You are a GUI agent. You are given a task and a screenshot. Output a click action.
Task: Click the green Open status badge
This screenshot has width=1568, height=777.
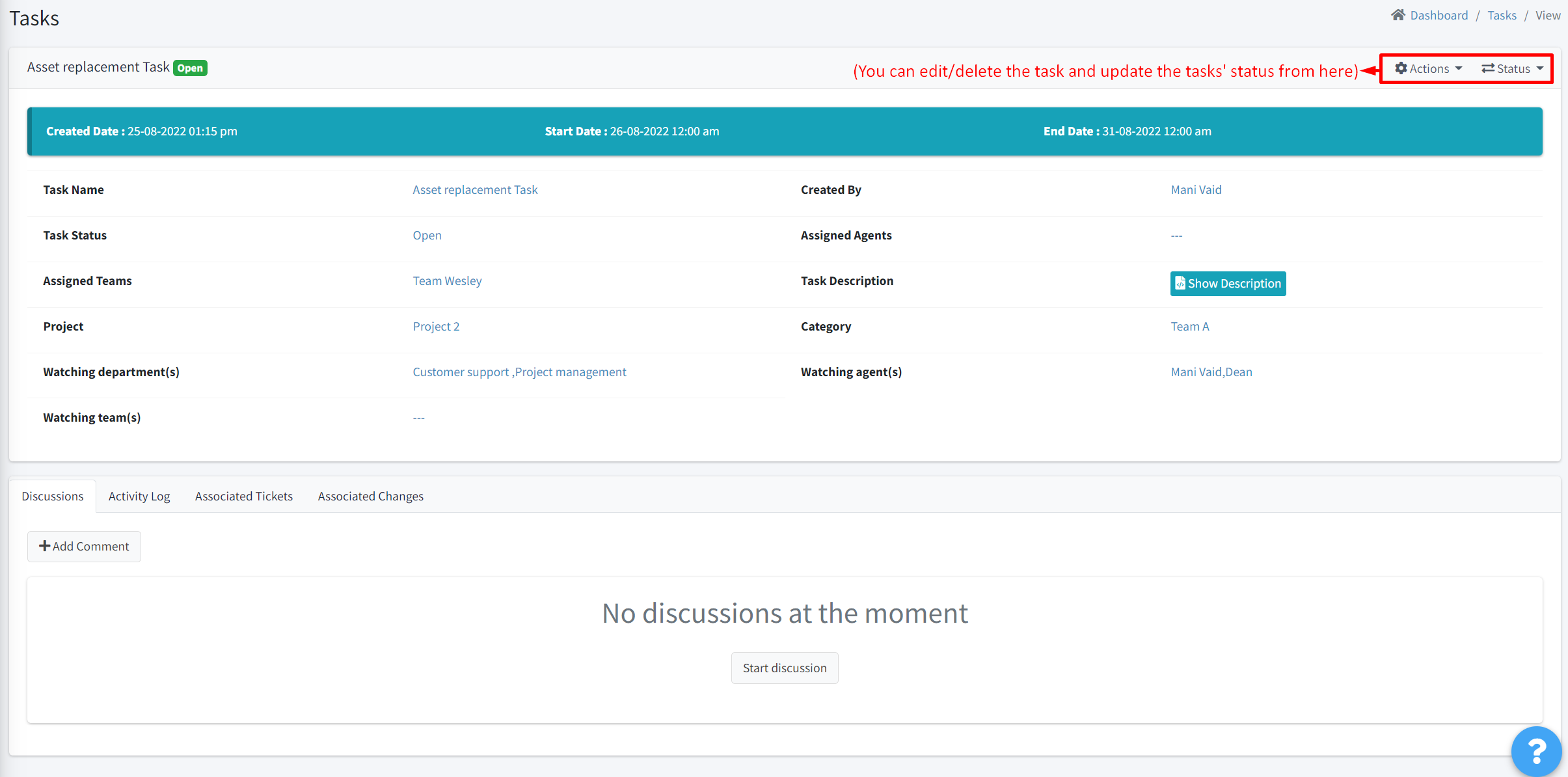click(190, 67)
